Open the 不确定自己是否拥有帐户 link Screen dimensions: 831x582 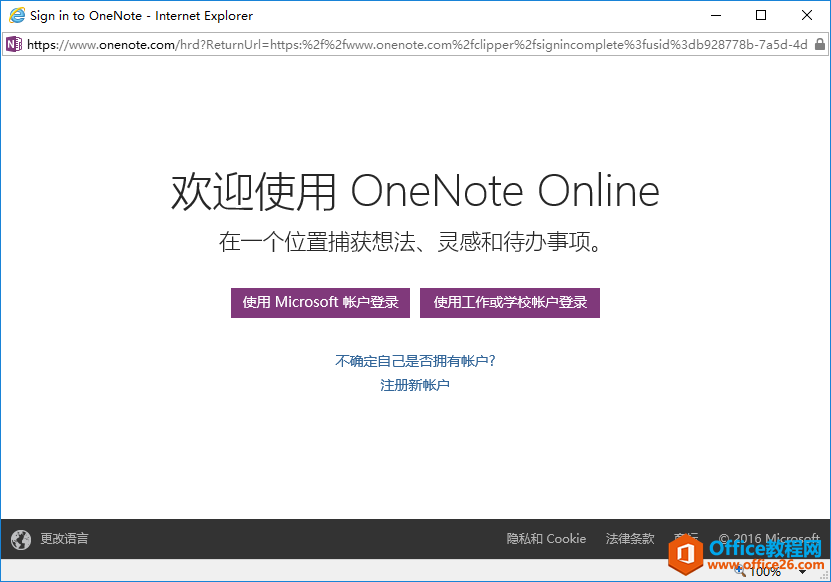coord(414,360)
